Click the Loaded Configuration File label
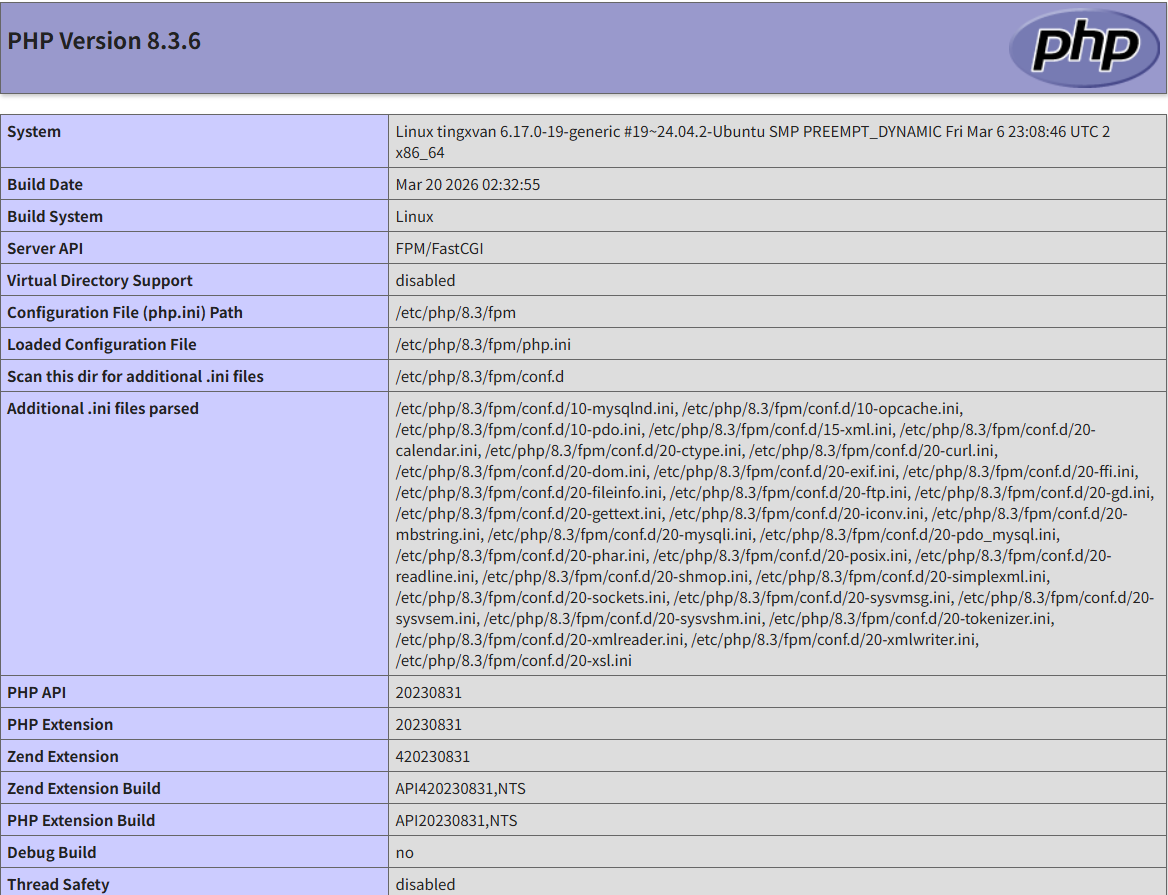This screenshot has height=895, width=1168. [102, 345]
